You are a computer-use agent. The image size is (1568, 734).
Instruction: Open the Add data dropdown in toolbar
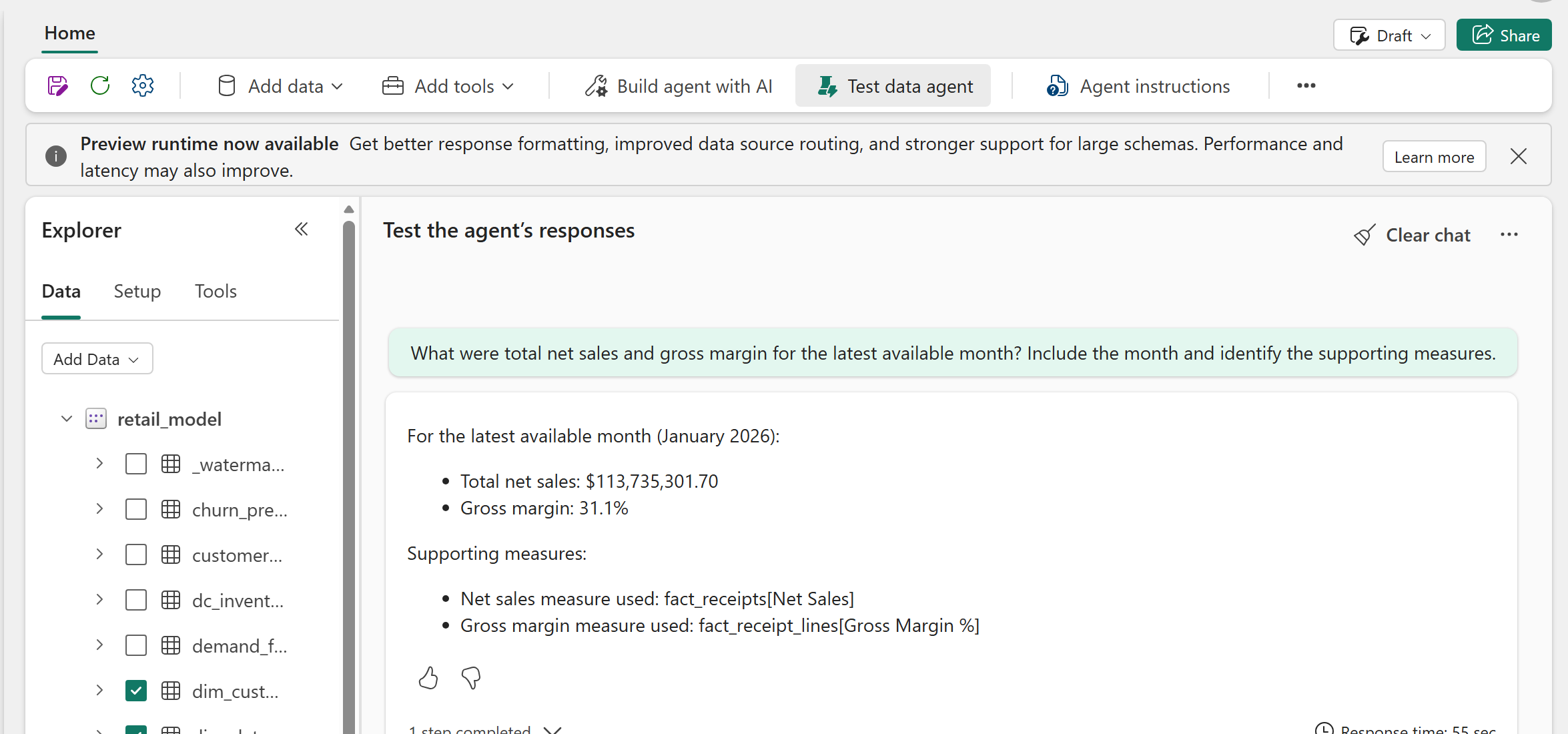280,86
